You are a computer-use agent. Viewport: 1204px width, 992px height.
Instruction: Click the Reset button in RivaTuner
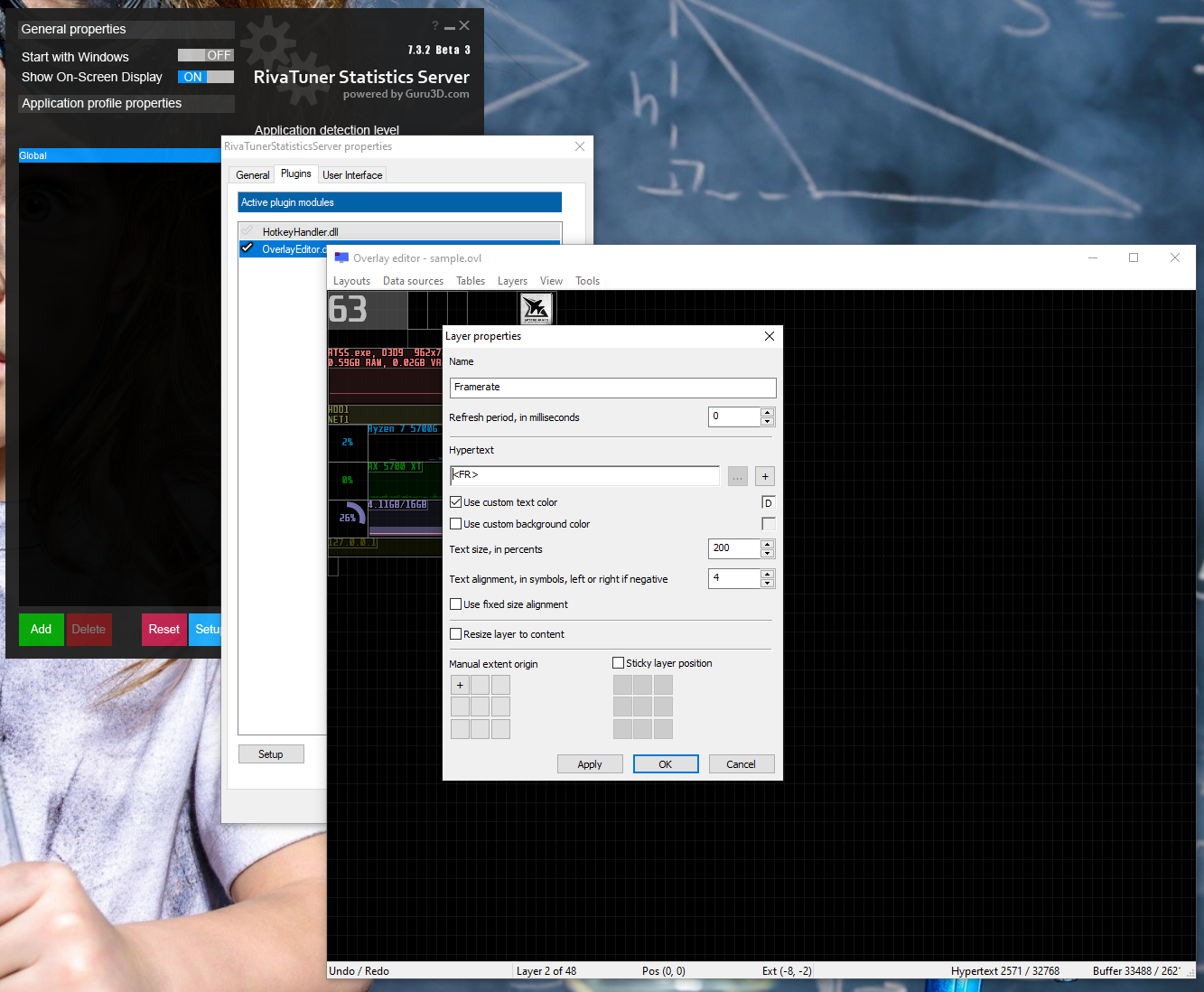pyautogui.click(x=164, y=630)
